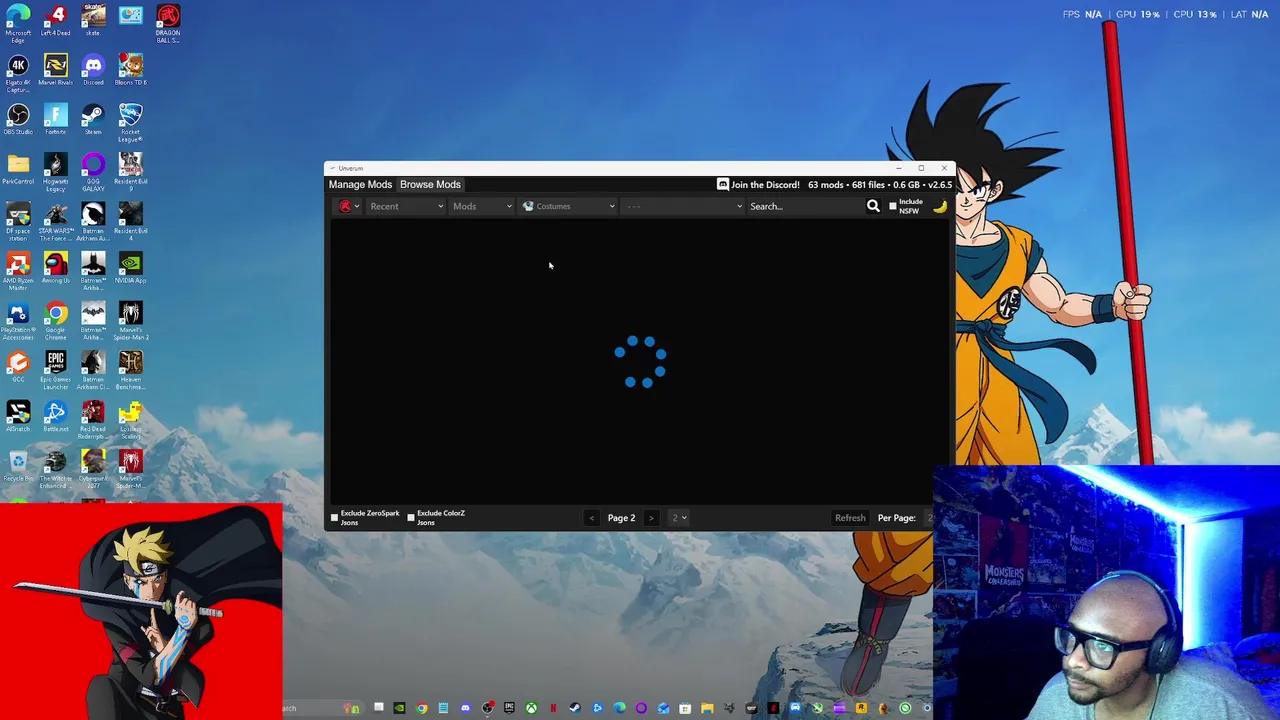
Task: Open the page number dropdown
Action: pyautogui.click(x=680, y=518)
